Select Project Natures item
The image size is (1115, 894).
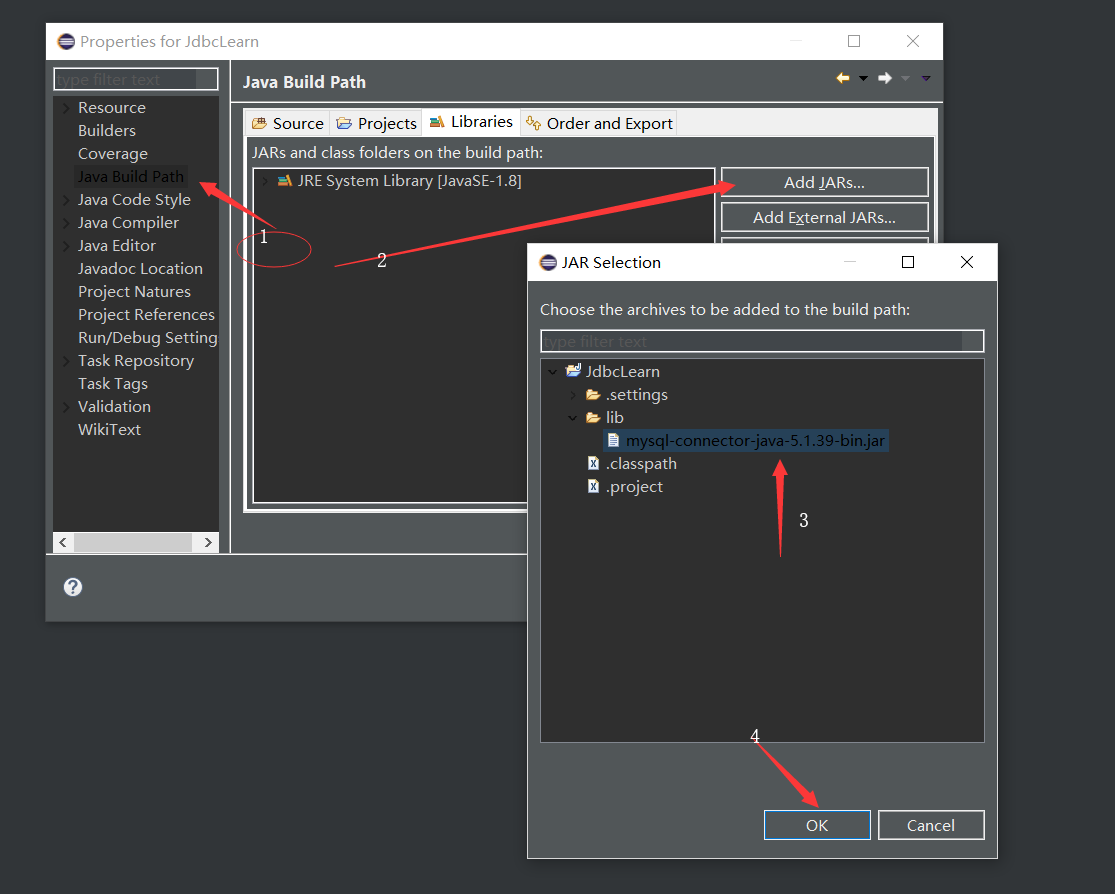coord(134,292)
